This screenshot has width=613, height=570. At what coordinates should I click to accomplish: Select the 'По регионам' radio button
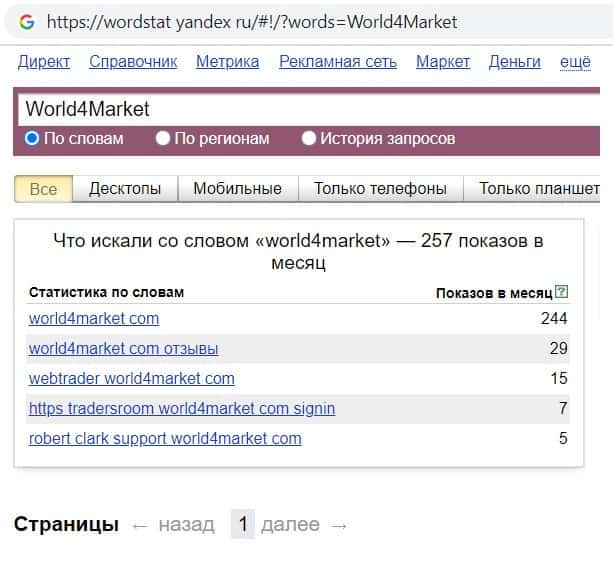[x=163, y=138]
